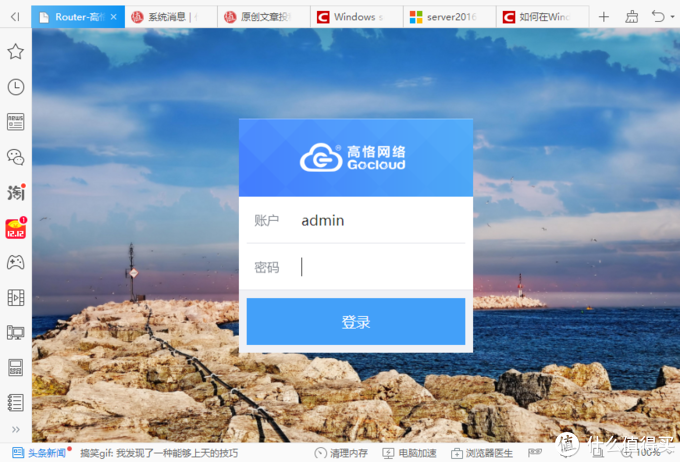The width and height of the screenshot is (680, 462).
Task: Open the computer monitor sidebar icon
Action: point(16,333)
